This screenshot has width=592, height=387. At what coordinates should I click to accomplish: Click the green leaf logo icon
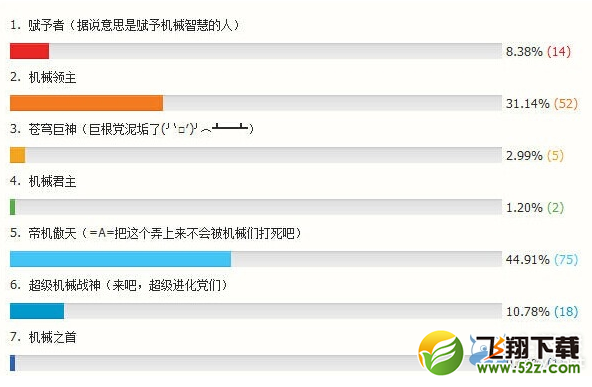pos(441,353)
